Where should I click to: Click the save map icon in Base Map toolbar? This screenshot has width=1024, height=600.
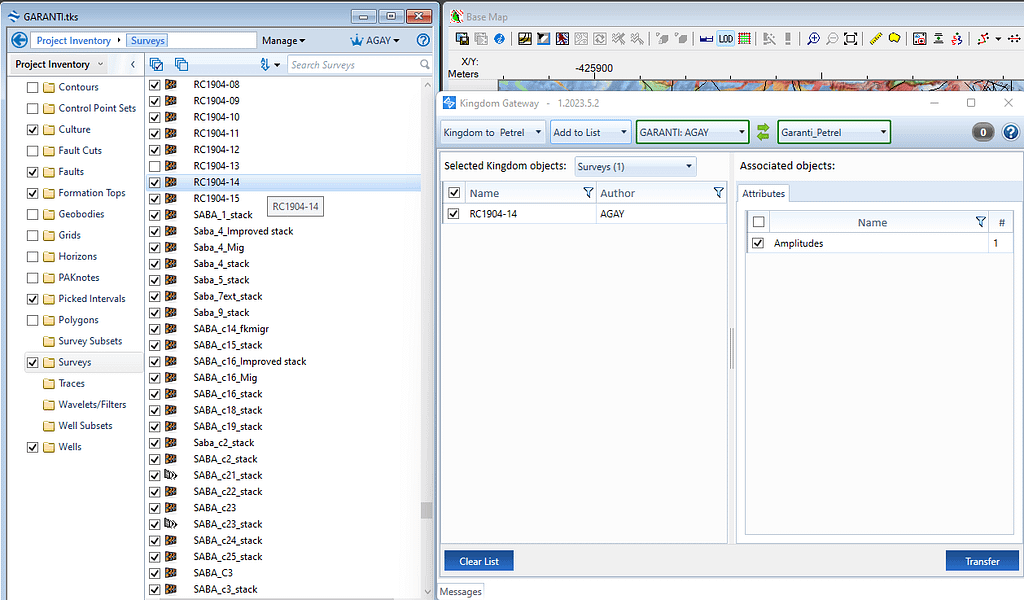click(462, 39)
